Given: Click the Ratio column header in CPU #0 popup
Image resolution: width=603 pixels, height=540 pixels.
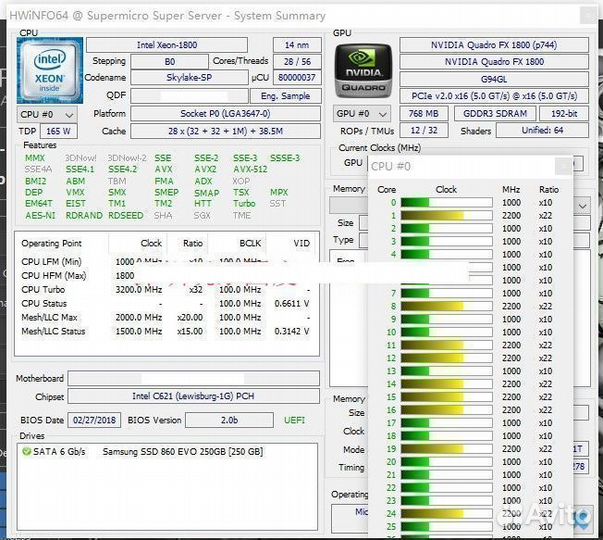Looking at the screenshot, I should (549, 190).
